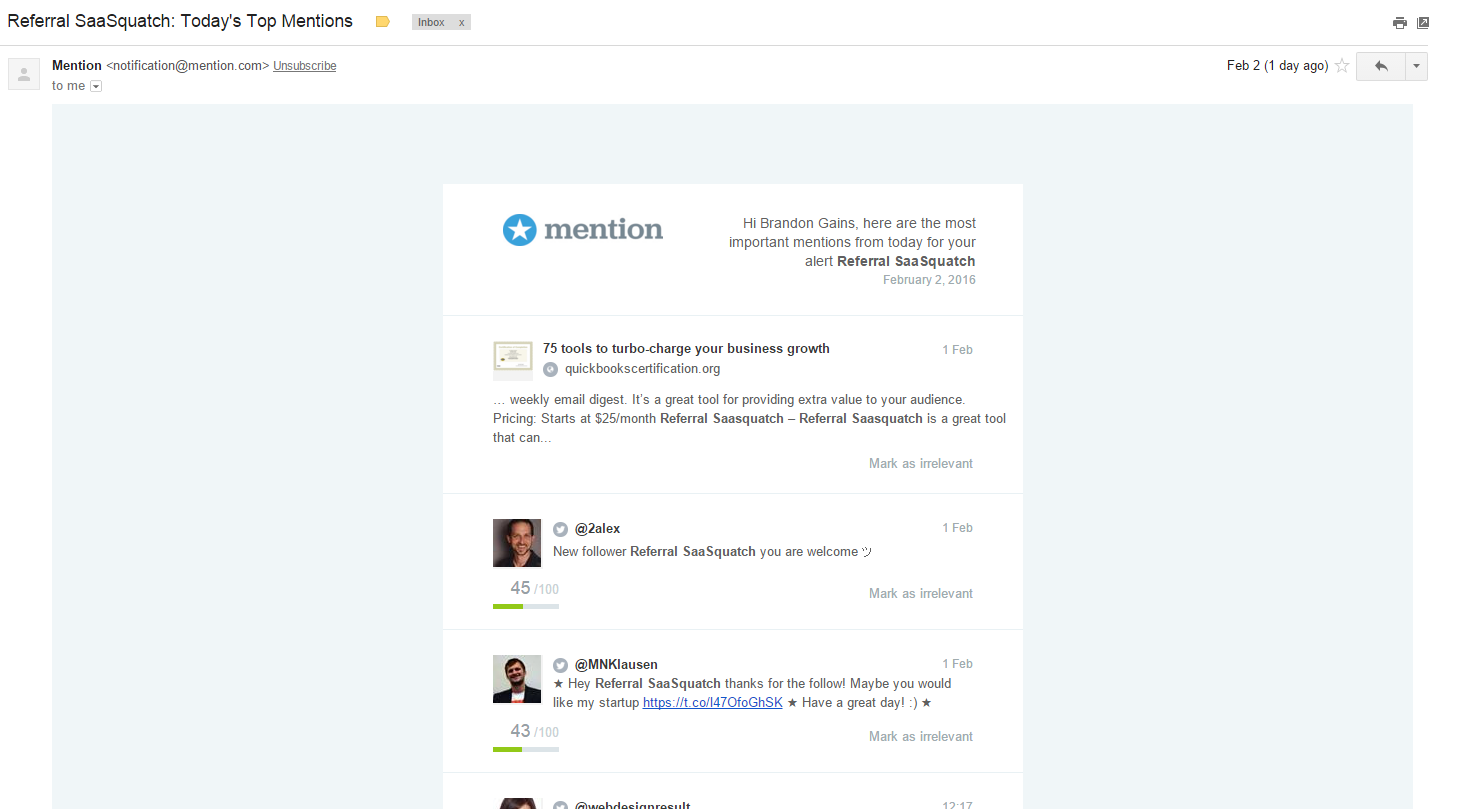Click the web globe icon by quickbookscertification.org
This screenshot has height=809, width=1461.
(x=550, y=369)
